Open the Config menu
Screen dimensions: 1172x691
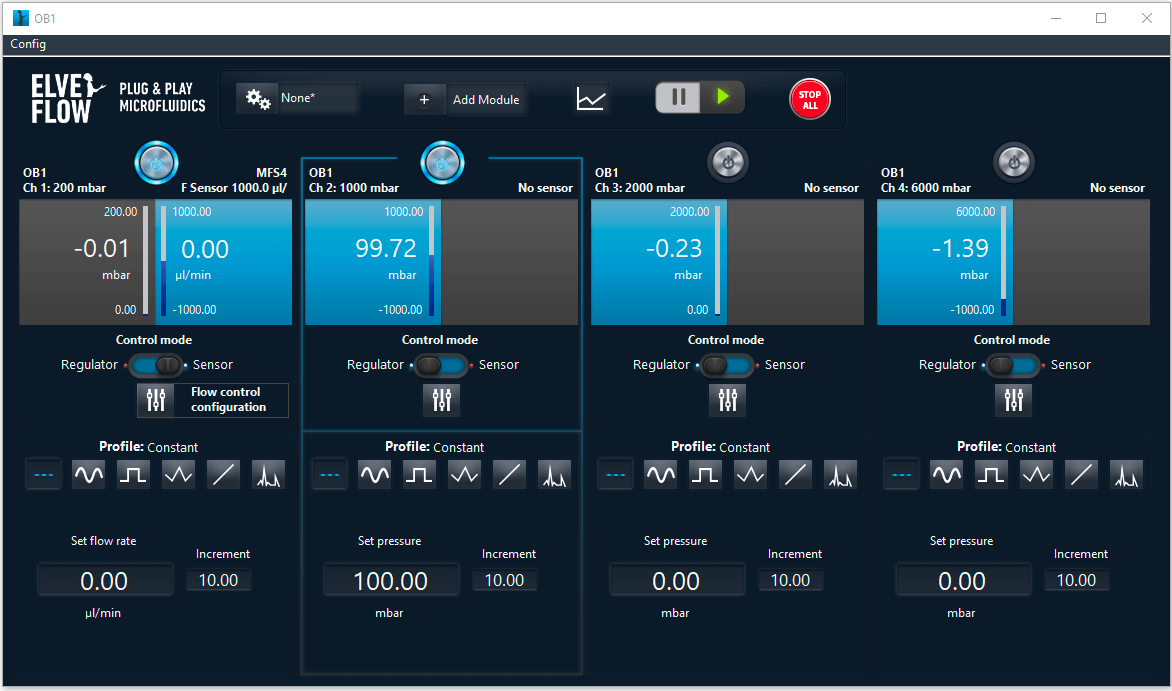pyautogui.click(x=28, y=44)
